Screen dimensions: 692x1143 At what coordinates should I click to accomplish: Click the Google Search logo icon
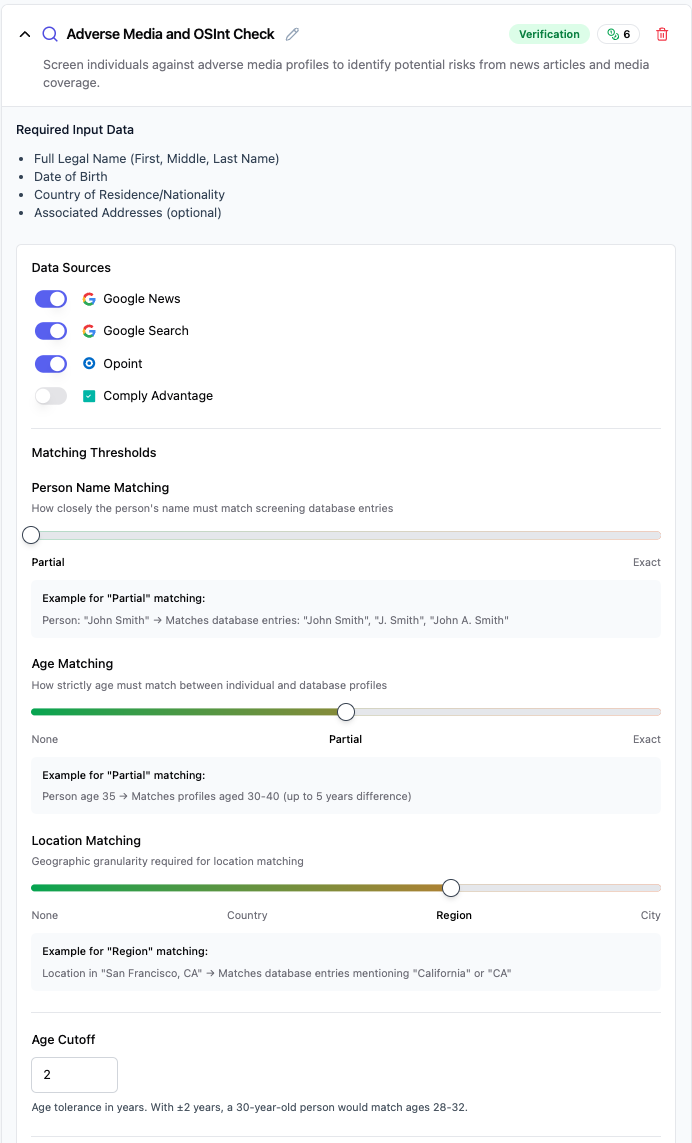89,331
